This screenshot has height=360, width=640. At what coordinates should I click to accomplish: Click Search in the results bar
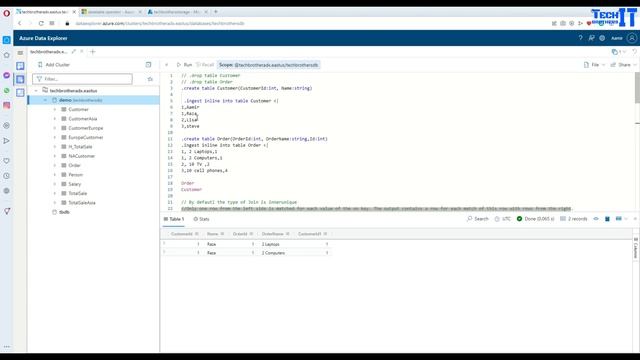point(478,219)
